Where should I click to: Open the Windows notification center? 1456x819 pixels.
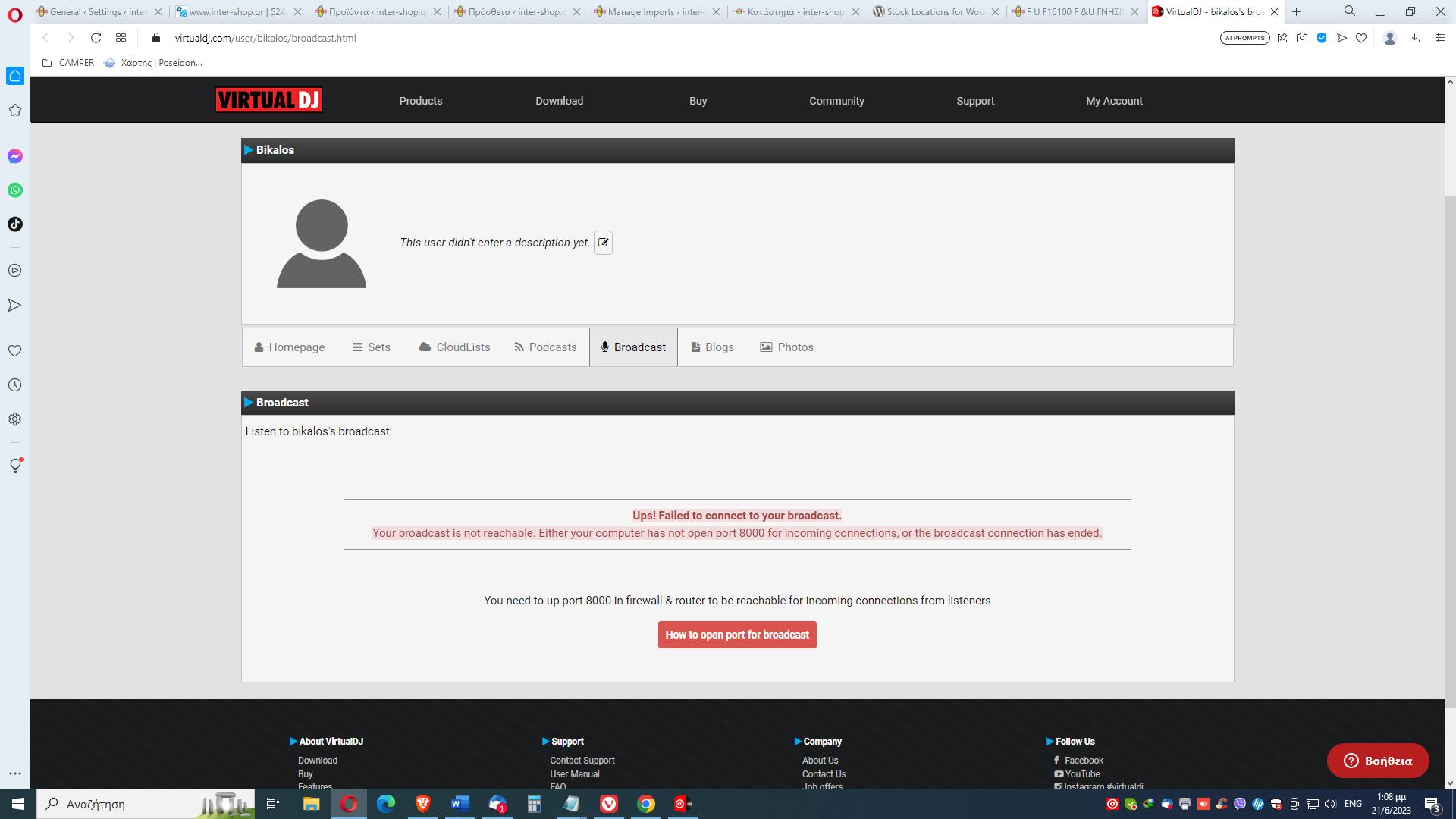coord(1432,805)
